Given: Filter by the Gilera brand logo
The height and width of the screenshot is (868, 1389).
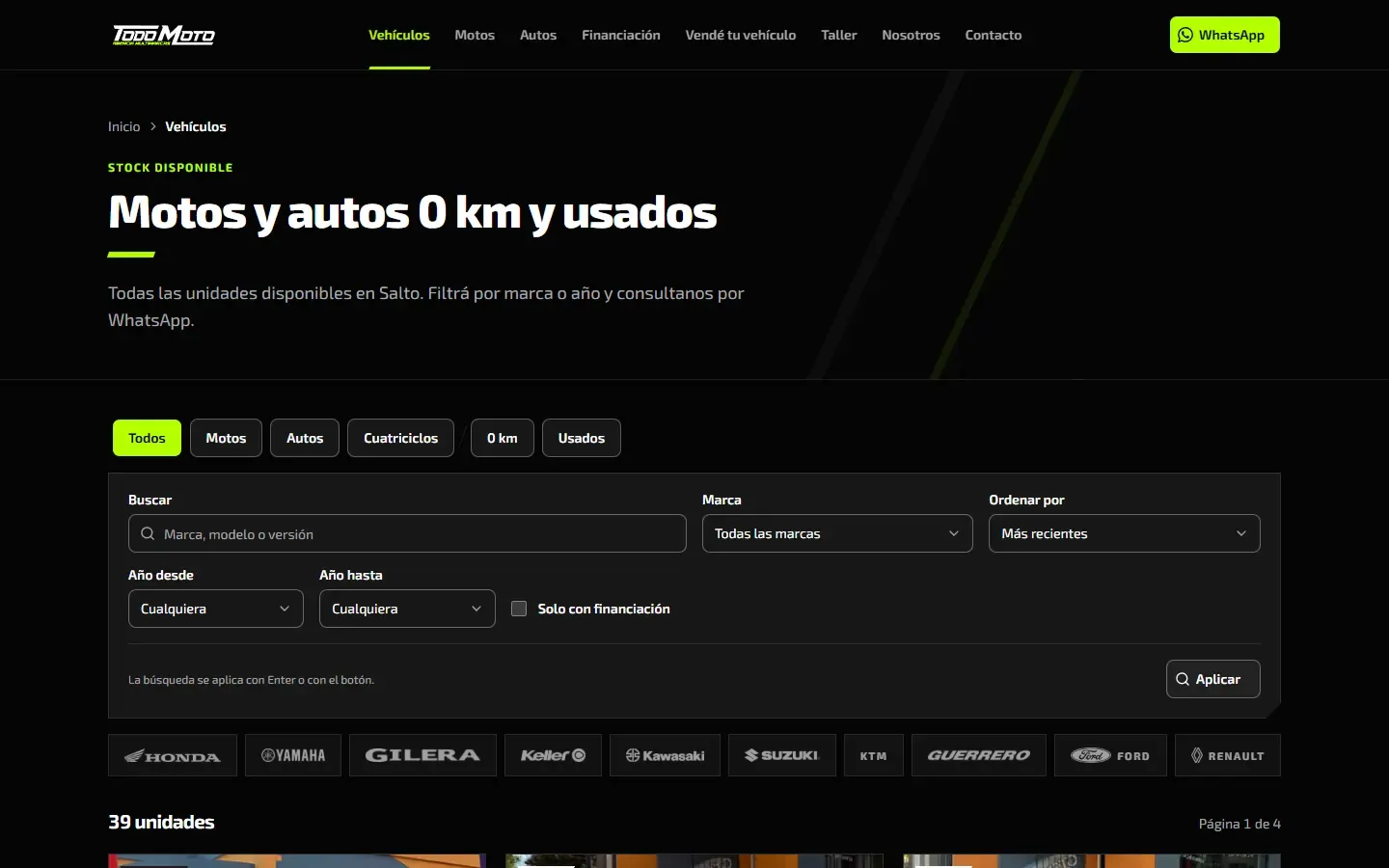Looking at the screenshot, I should (x=422, y=755).
